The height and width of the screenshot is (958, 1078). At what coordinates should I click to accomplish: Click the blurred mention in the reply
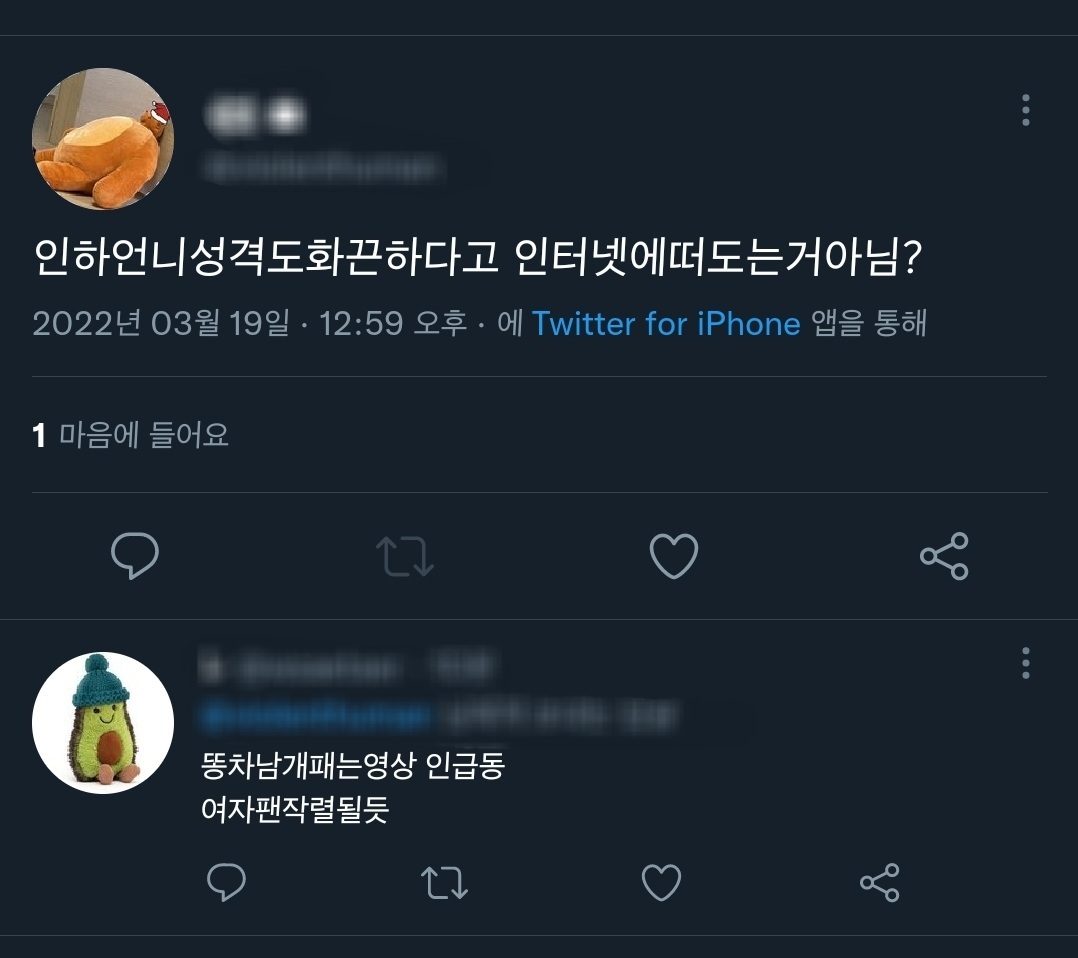pos(315,716)
